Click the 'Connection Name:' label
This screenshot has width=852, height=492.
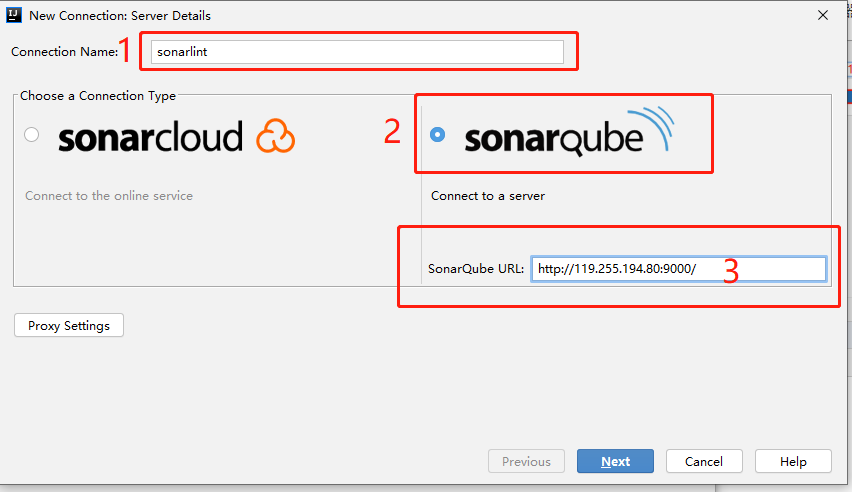tap(64, 52)
